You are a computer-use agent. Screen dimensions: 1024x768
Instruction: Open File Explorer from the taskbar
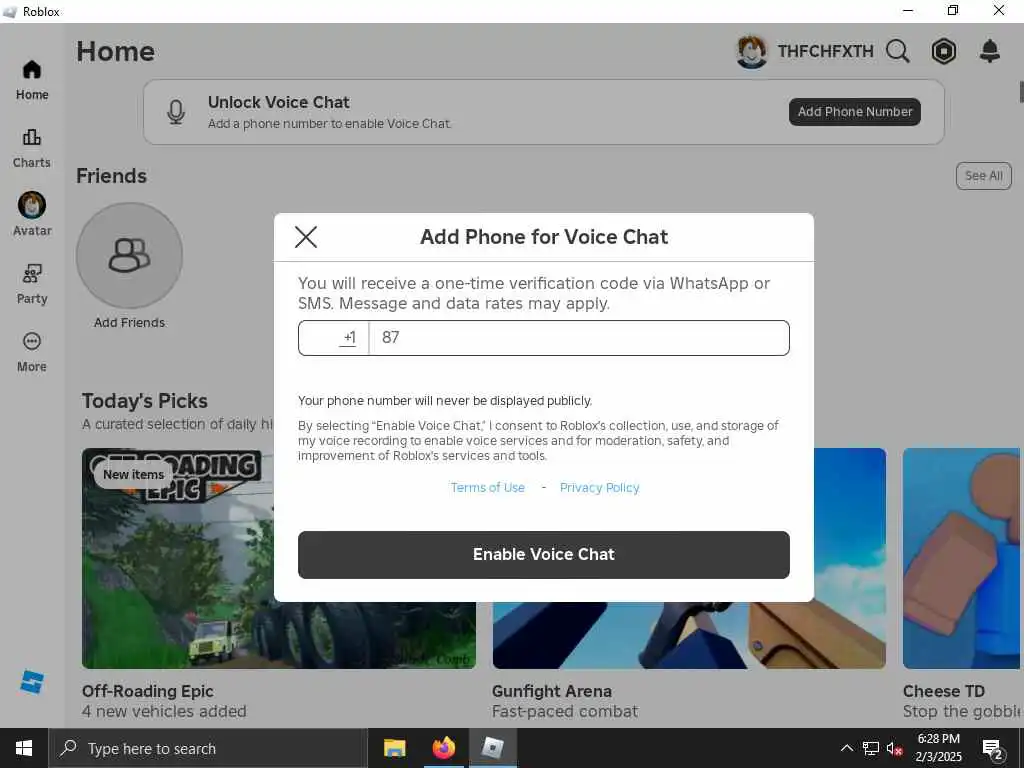[x=394, y=748]
